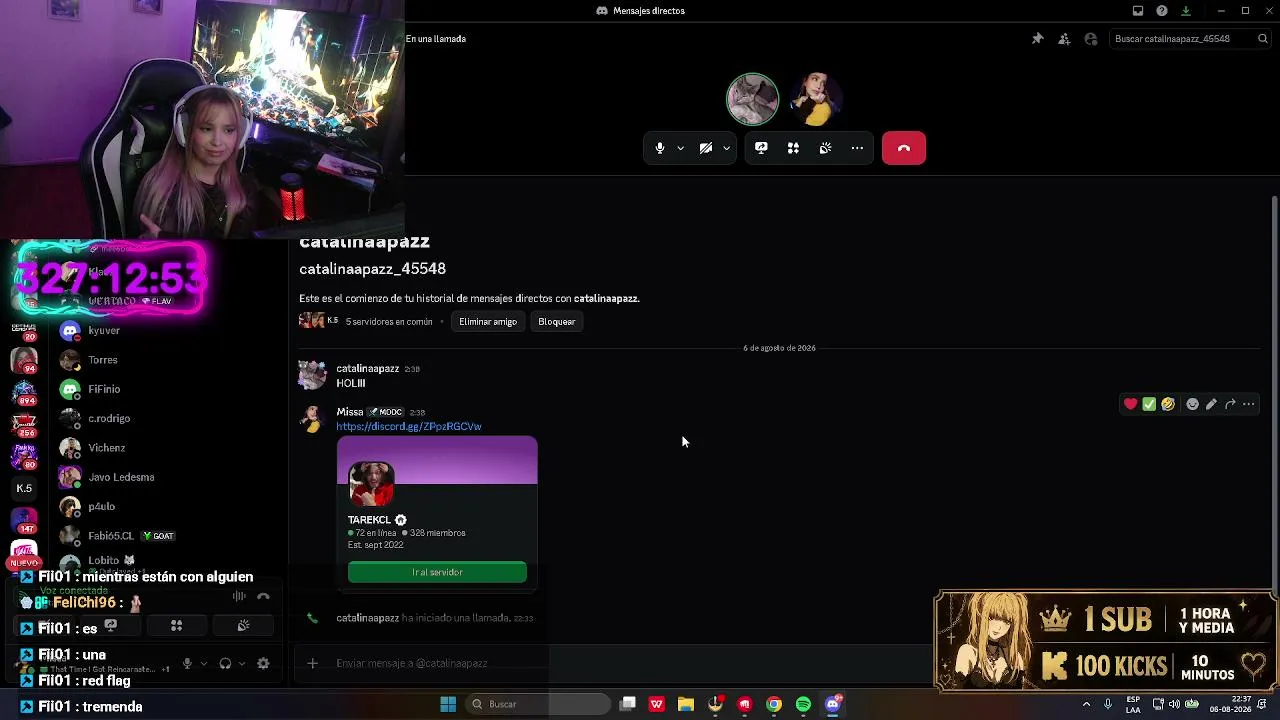Click Missa's avatar in the call
Image resolution: width=1280 pixels, height=720 pixels.
click(816, 98)
